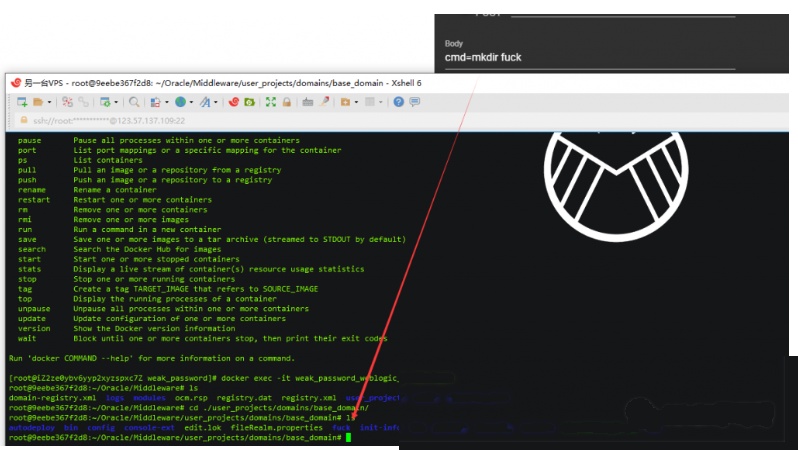Screen dimensions: 798x450
Task: Click the green Xftp file transfer icon
Action: tap(249, 102)
